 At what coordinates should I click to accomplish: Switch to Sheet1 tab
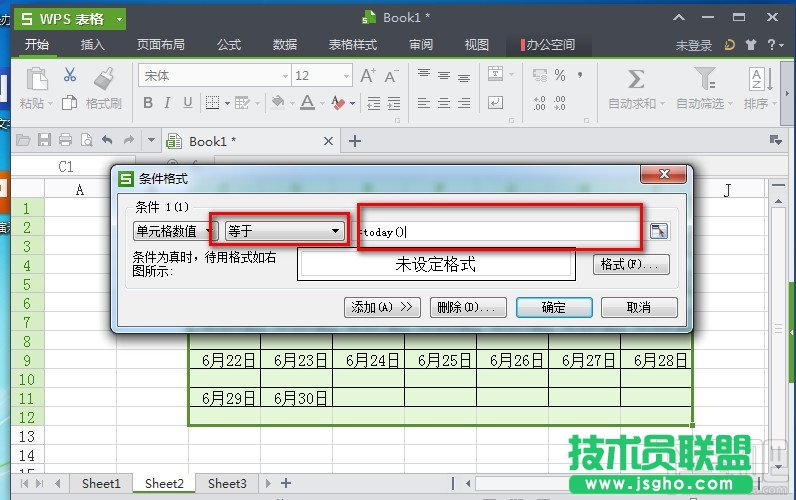101,483
